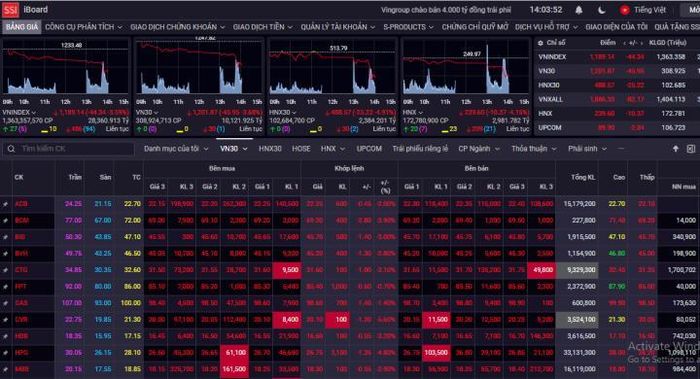Open the index table settings gear icon

click(540, 43)
